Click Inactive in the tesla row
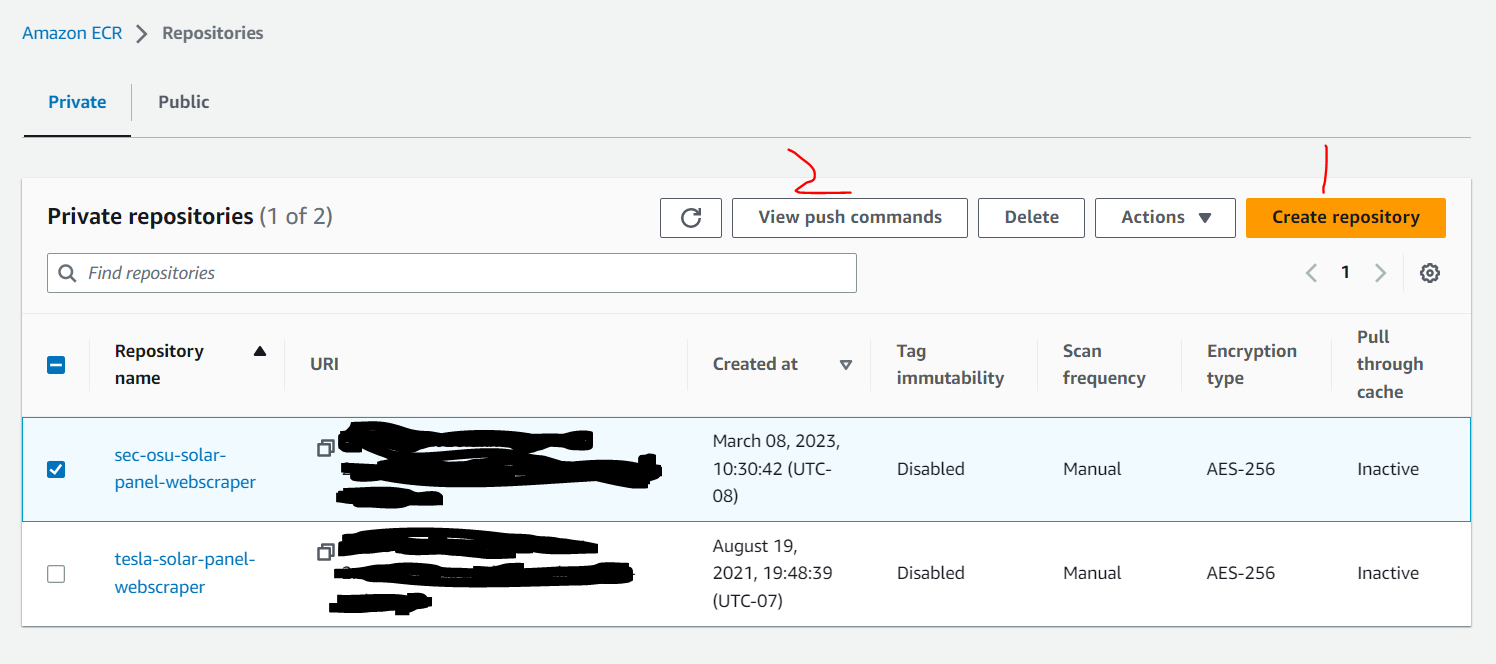1496x664 pixels. coord(1388,574)
